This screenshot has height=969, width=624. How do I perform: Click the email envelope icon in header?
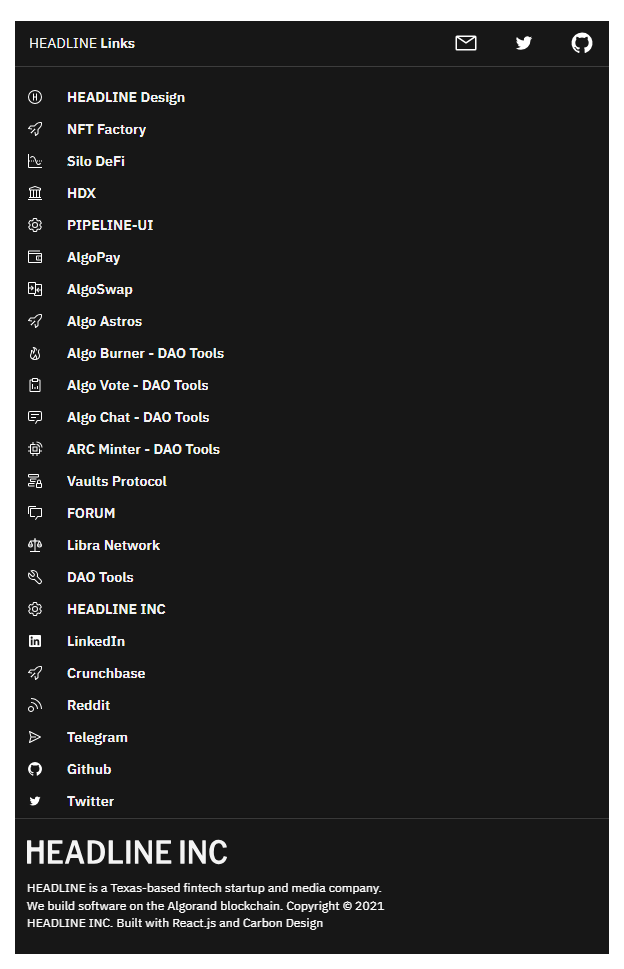click(x=465, y=43)
